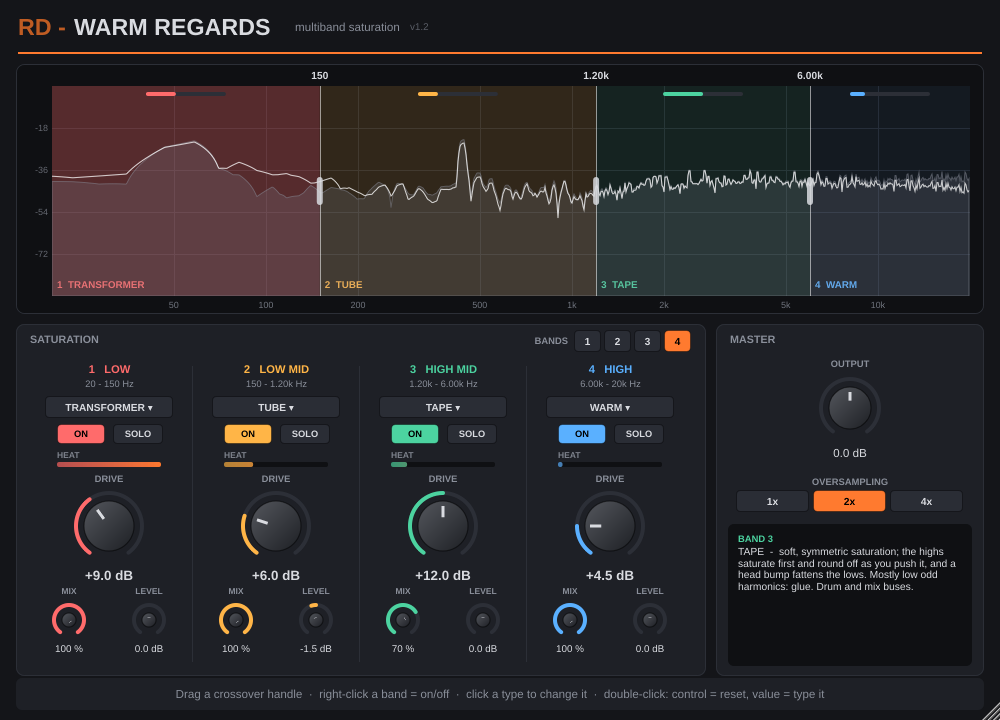This screenshot has width=1000, height=720.
Task: Set band count to 3
Action: pyautogui.click(x=647, y=341)
